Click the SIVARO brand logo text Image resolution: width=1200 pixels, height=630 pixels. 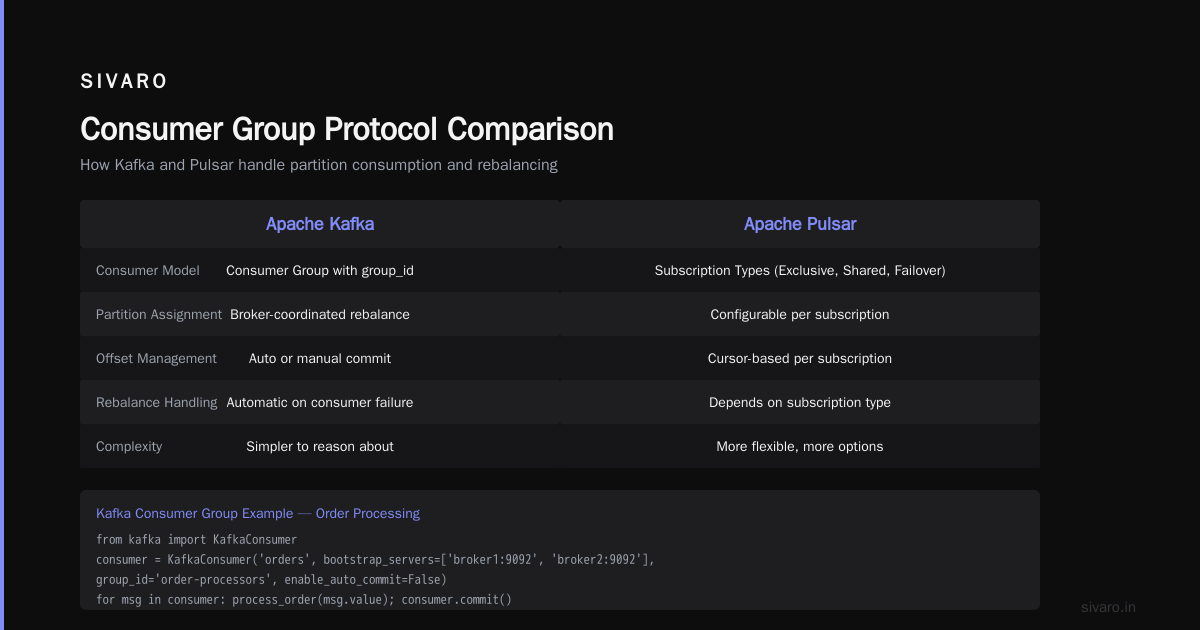click(124, 82)
